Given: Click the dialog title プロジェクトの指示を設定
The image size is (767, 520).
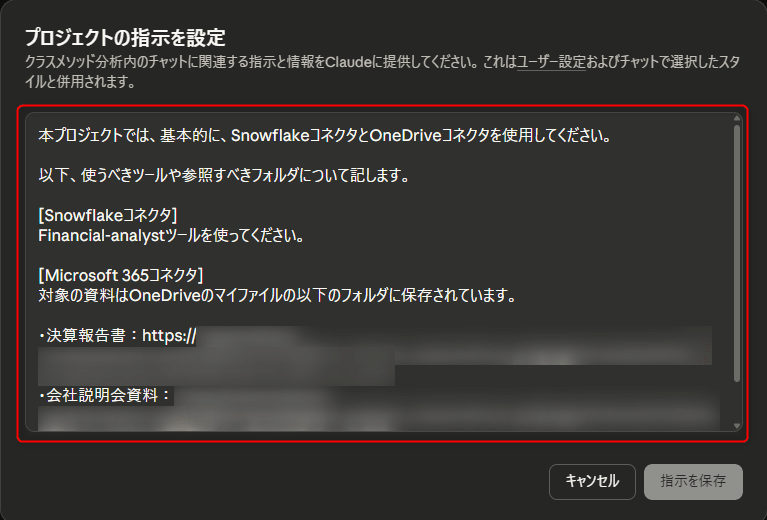Looking at the screenshot, I should coord(125,37).
